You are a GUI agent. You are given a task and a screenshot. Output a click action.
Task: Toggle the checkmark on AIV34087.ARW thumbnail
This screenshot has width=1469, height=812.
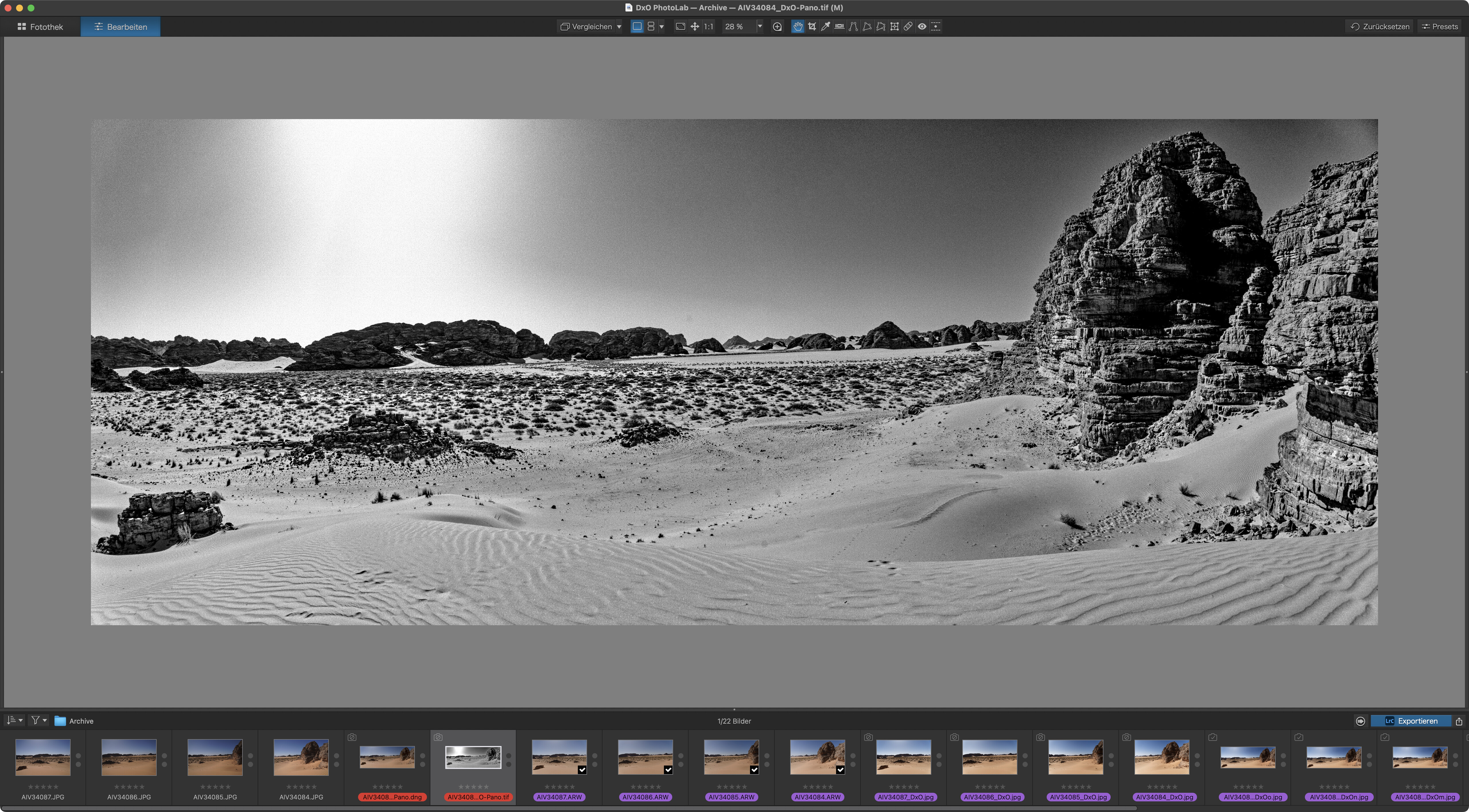pos(582,770)
